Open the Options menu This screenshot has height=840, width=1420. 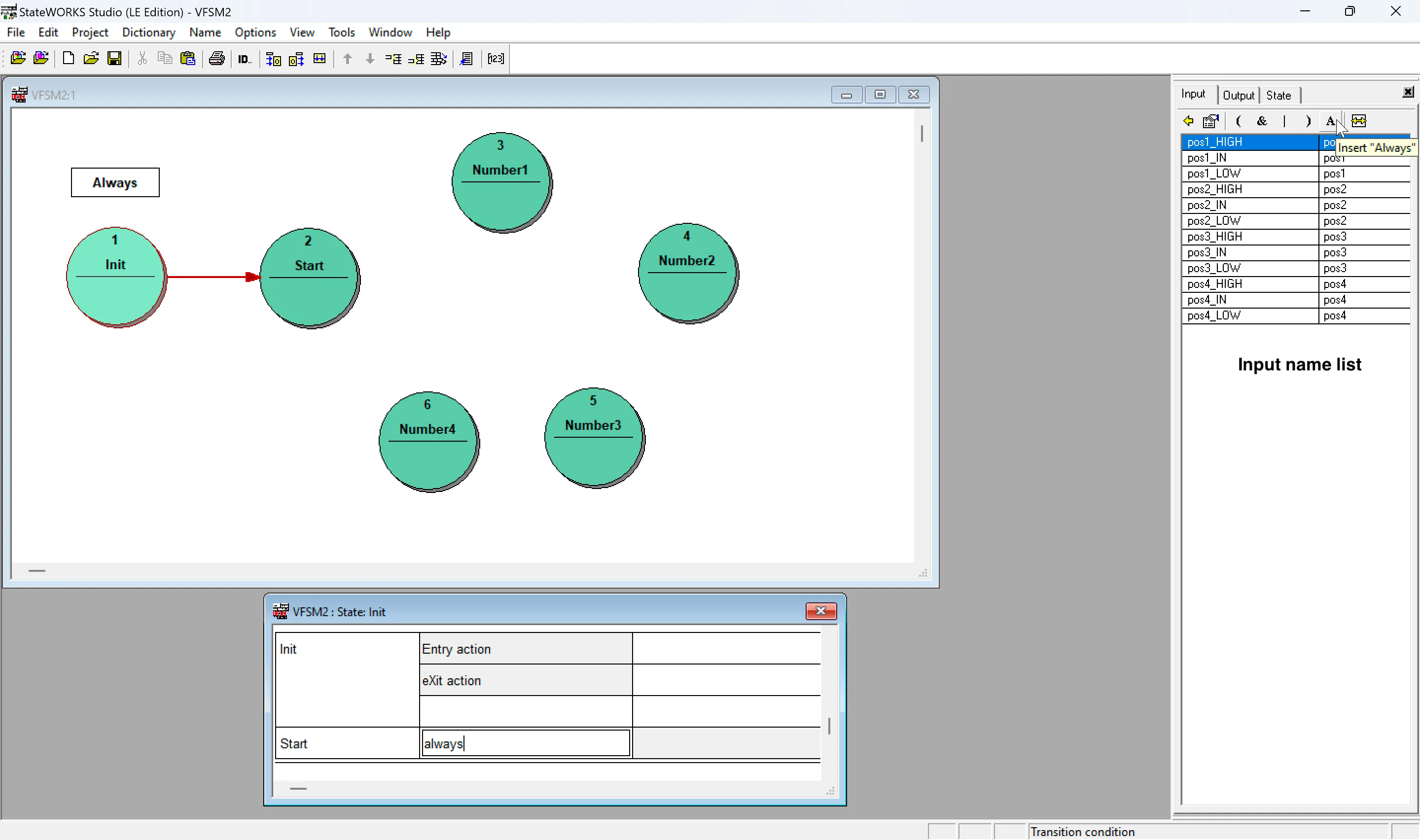[256, 32]
